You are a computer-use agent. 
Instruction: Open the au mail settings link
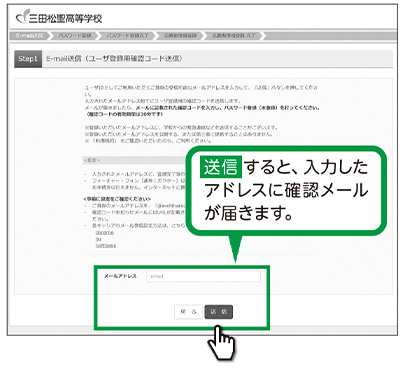(x=98, y=239)
